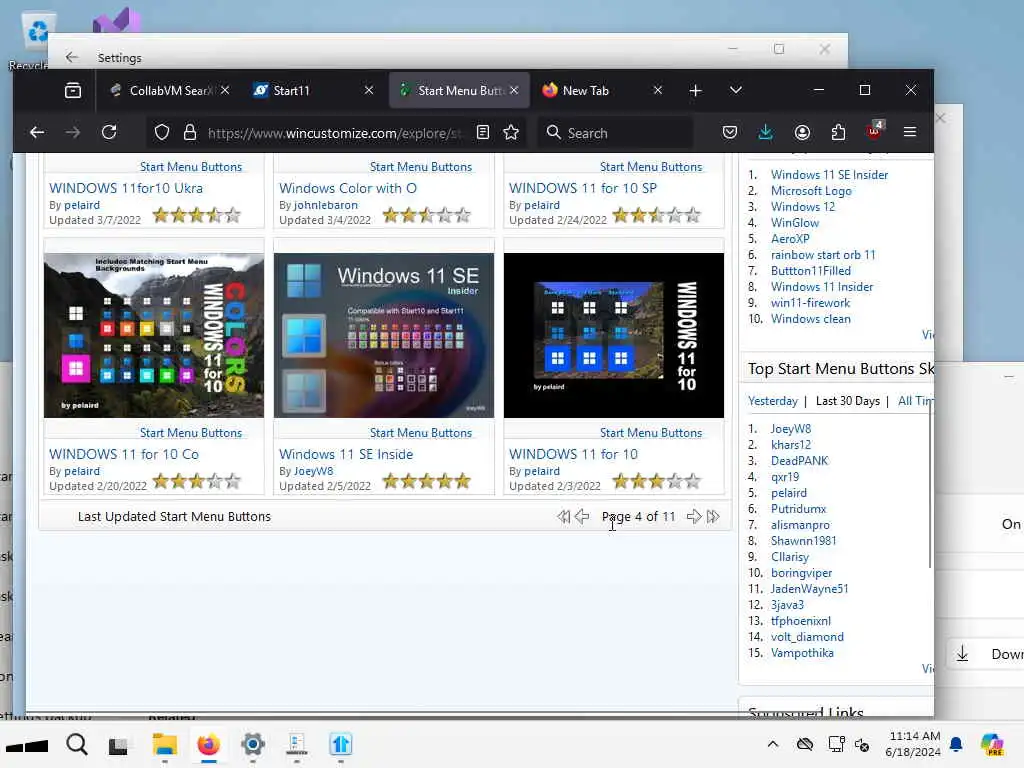Open rainbow start orb 11 link

click(823, 255)
